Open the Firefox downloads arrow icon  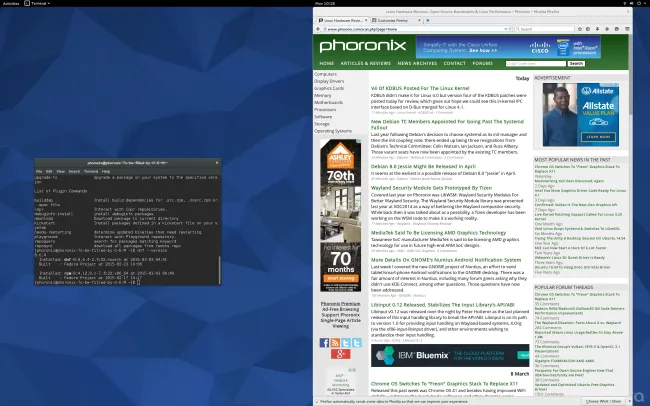pos(597,29)
